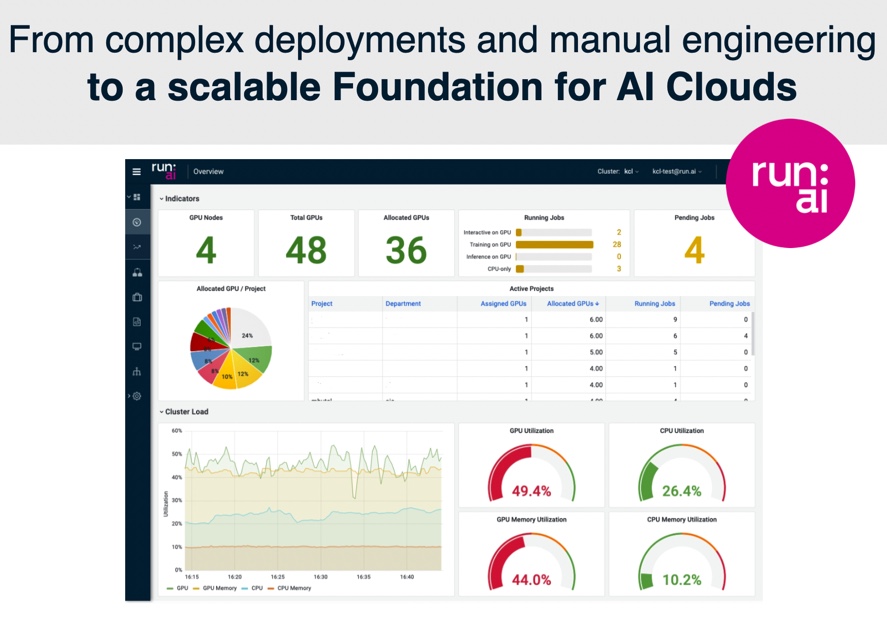Image resolution: width=887 pixels, height=625 pixels.
Task: Click the Inference on GPU label
Action: click(488, 257)
